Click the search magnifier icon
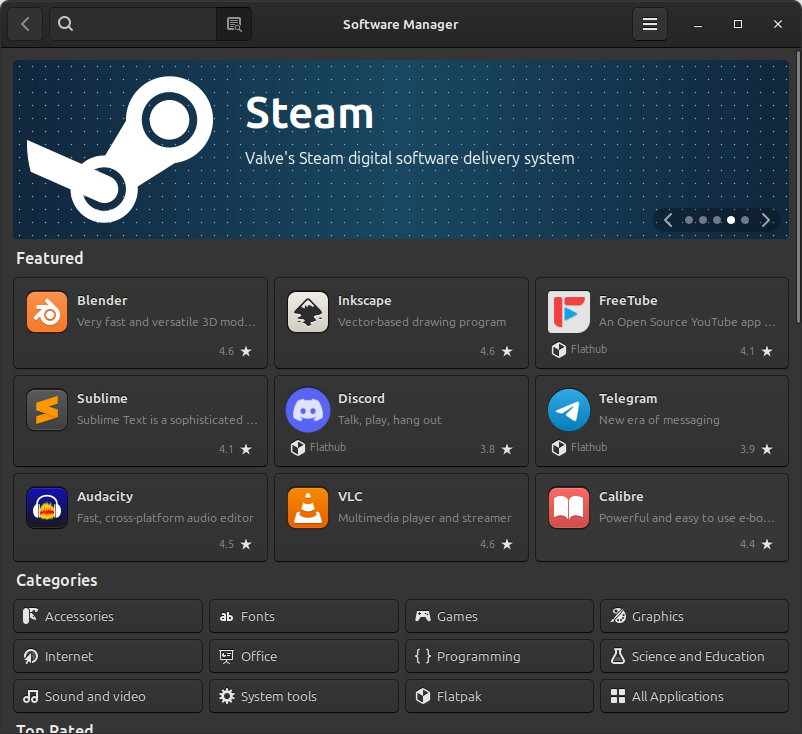Screen dimensions: 802x734 pos(65,24)
